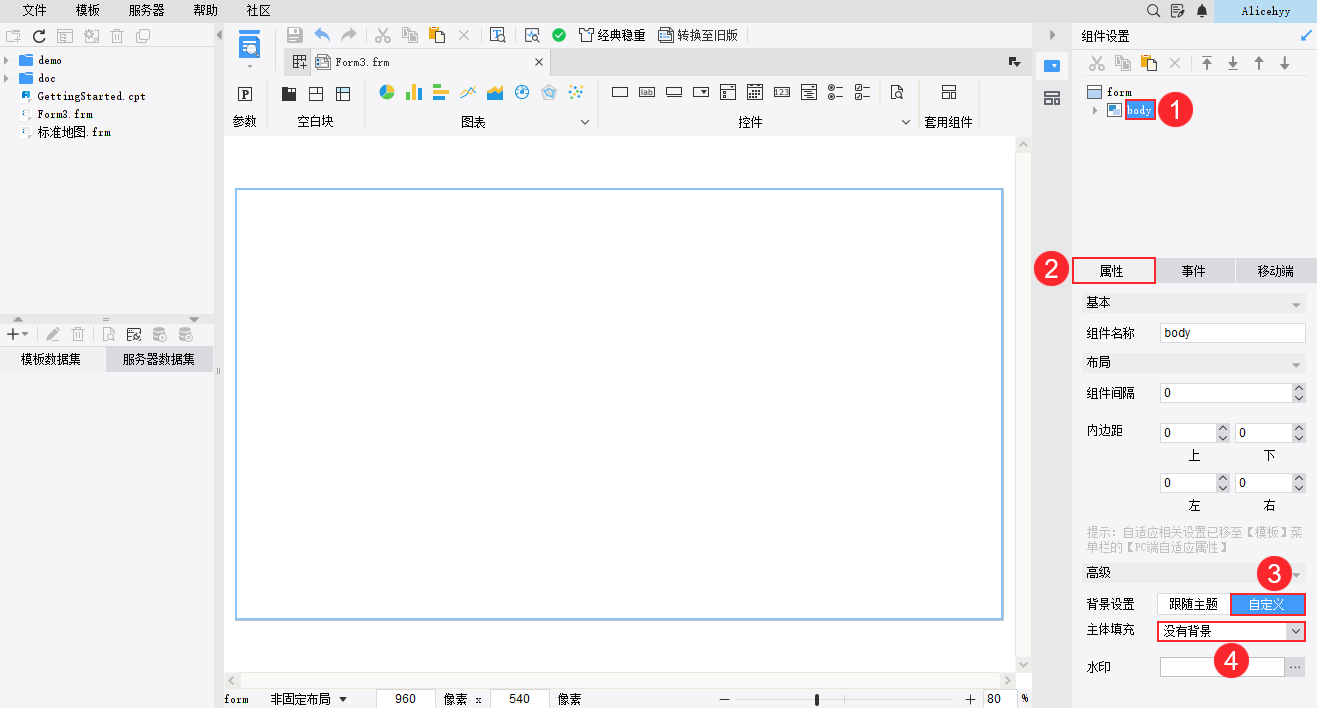Open the 服务器 menu
The height and width of the screenshot is (708, 1317).
(146, 11)
